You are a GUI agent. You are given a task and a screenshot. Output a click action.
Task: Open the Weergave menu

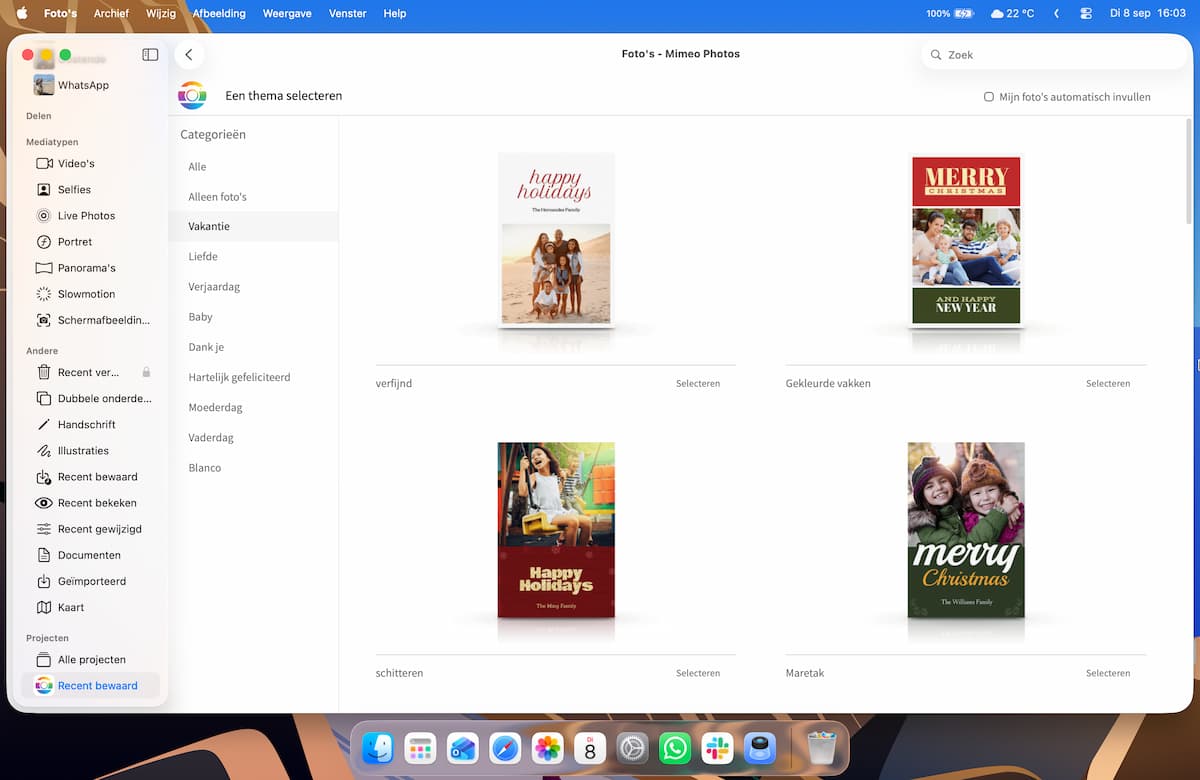click(x=286, y=14)
